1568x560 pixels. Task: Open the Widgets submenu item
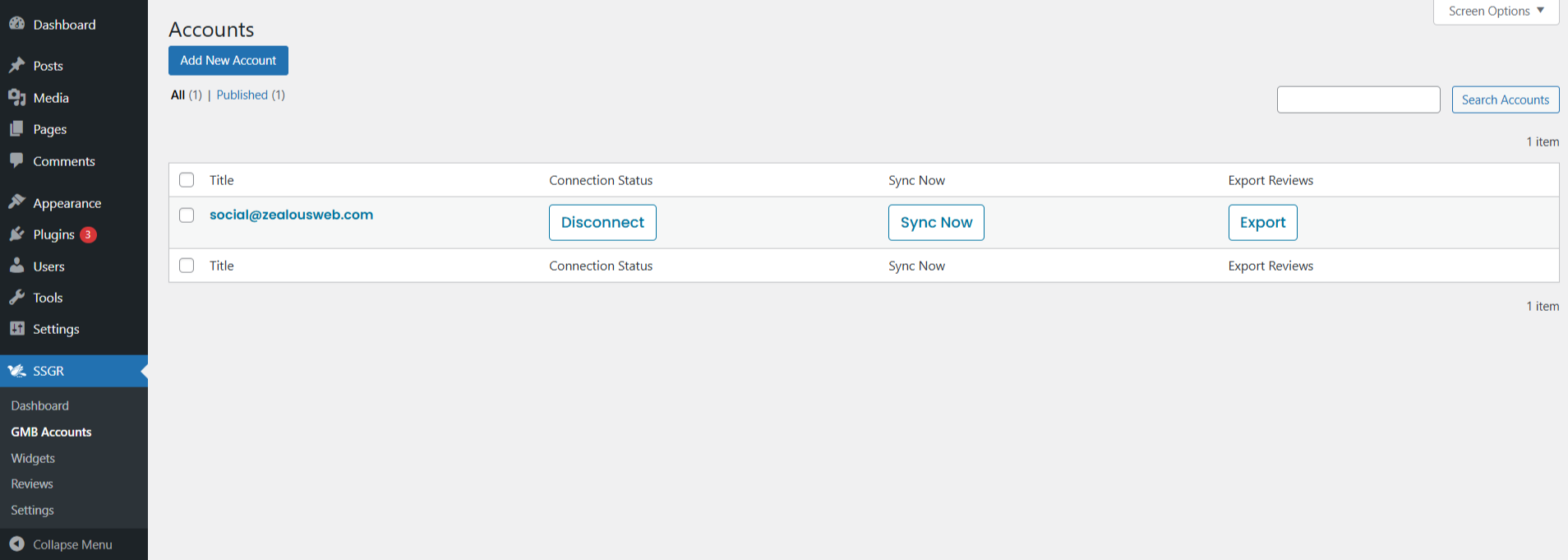(33, 458)
